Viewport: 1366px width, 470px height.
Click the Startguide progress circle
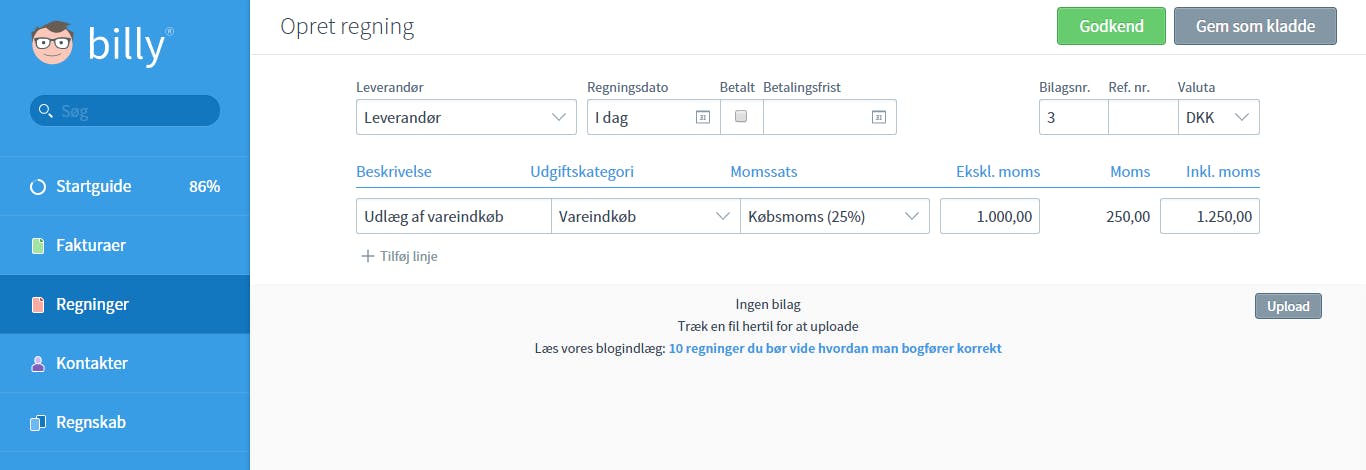[x=38, y=187]
